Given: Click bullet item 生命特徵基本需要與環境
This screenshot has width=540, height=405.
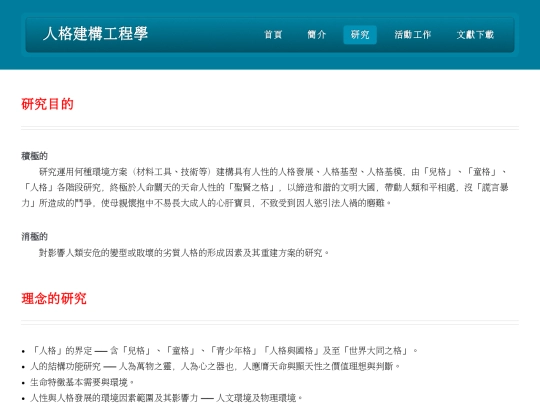Looking at the screenshot, I should click(x=82, y=382).
